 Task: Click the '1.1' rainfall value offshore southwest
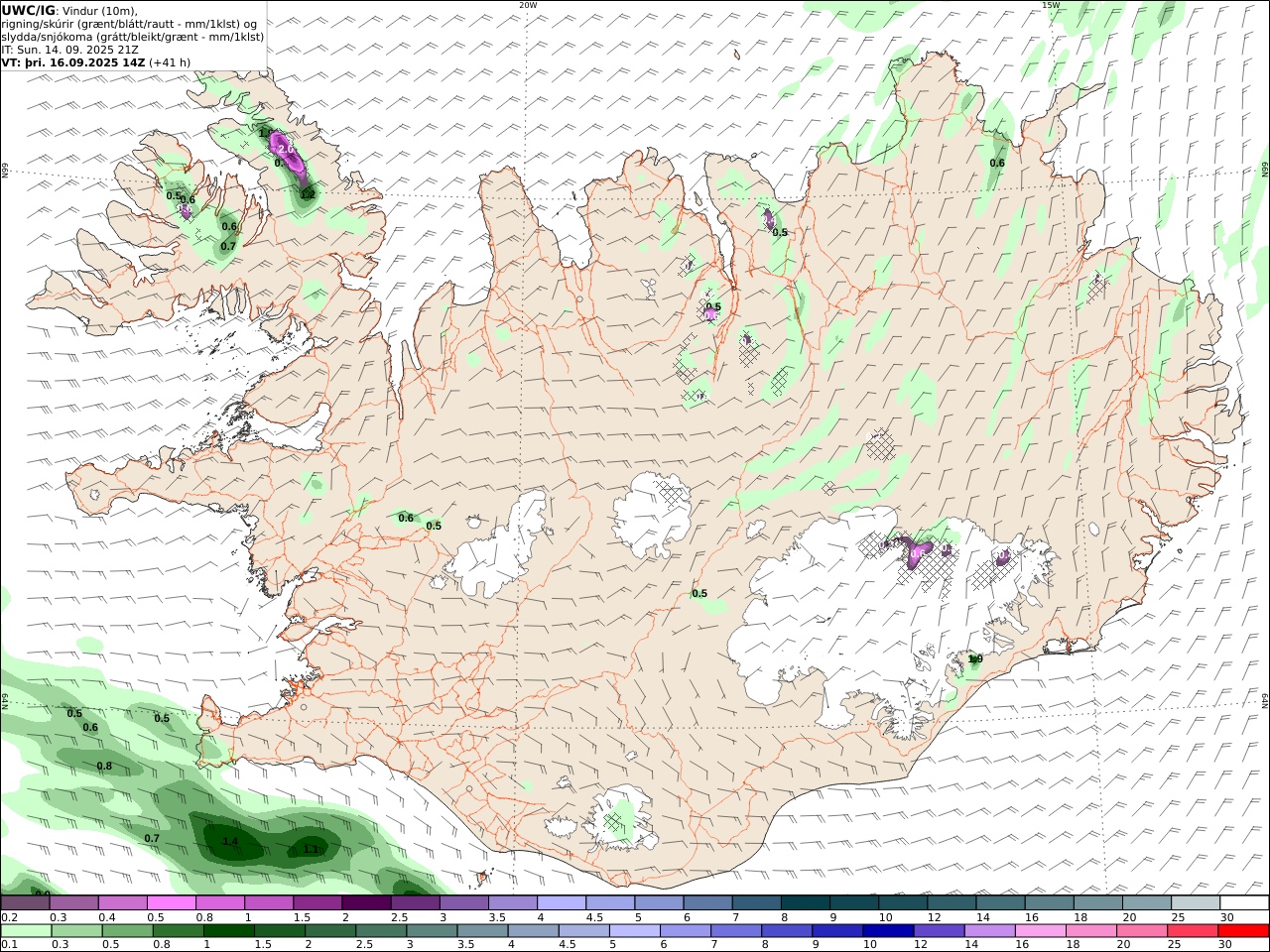click(x=311, y=849)
